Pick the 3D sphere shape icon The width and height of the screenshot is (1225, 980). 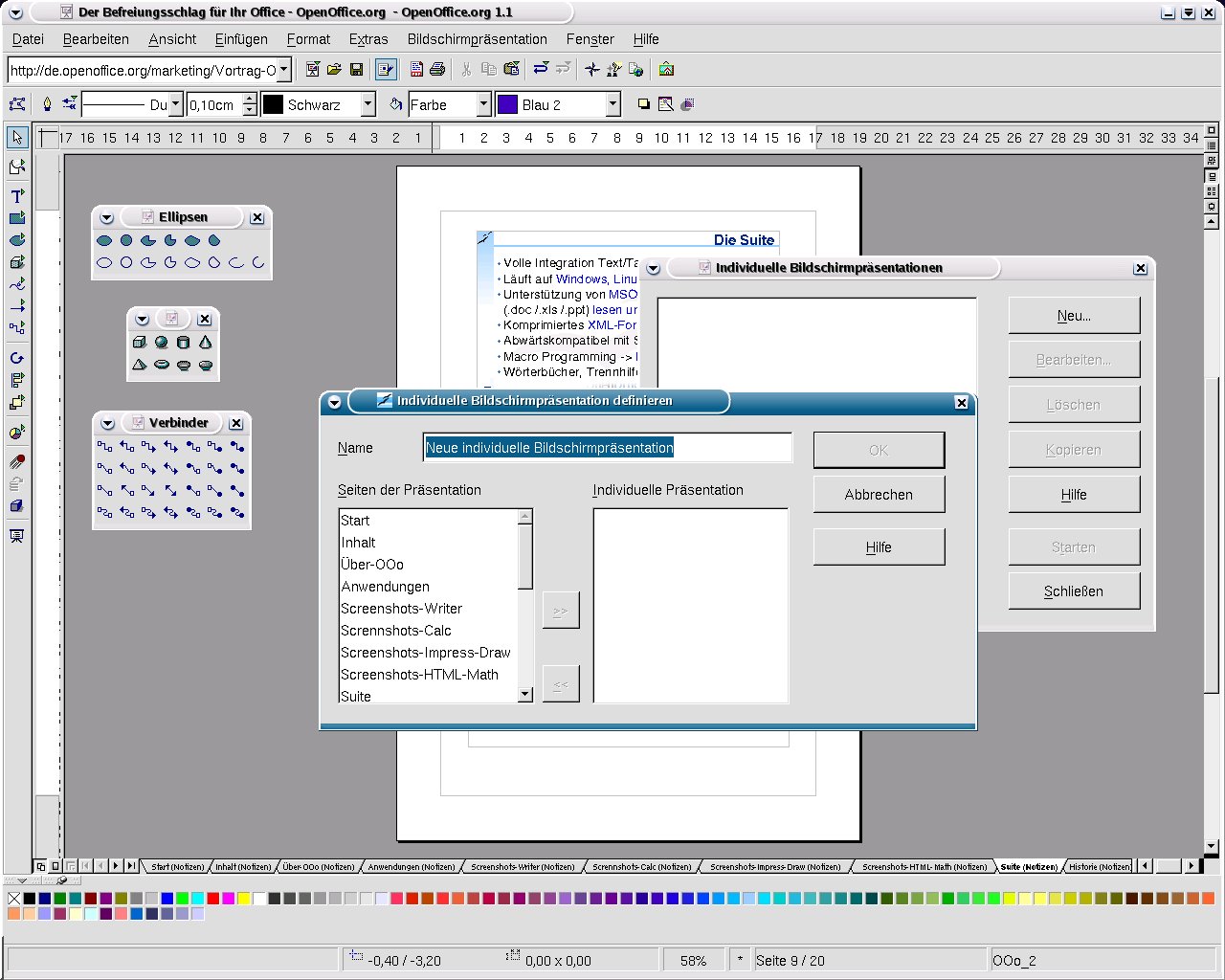tap(161, 343)
